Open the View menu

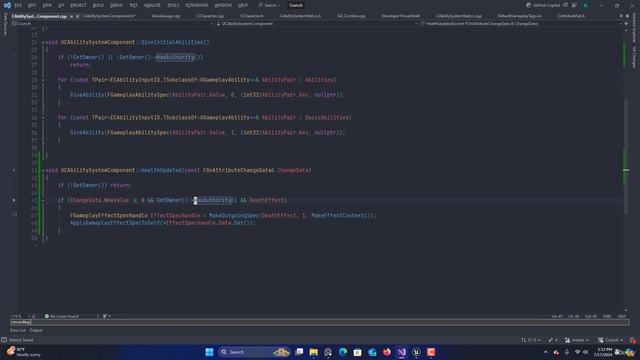[x=47, y=5]
